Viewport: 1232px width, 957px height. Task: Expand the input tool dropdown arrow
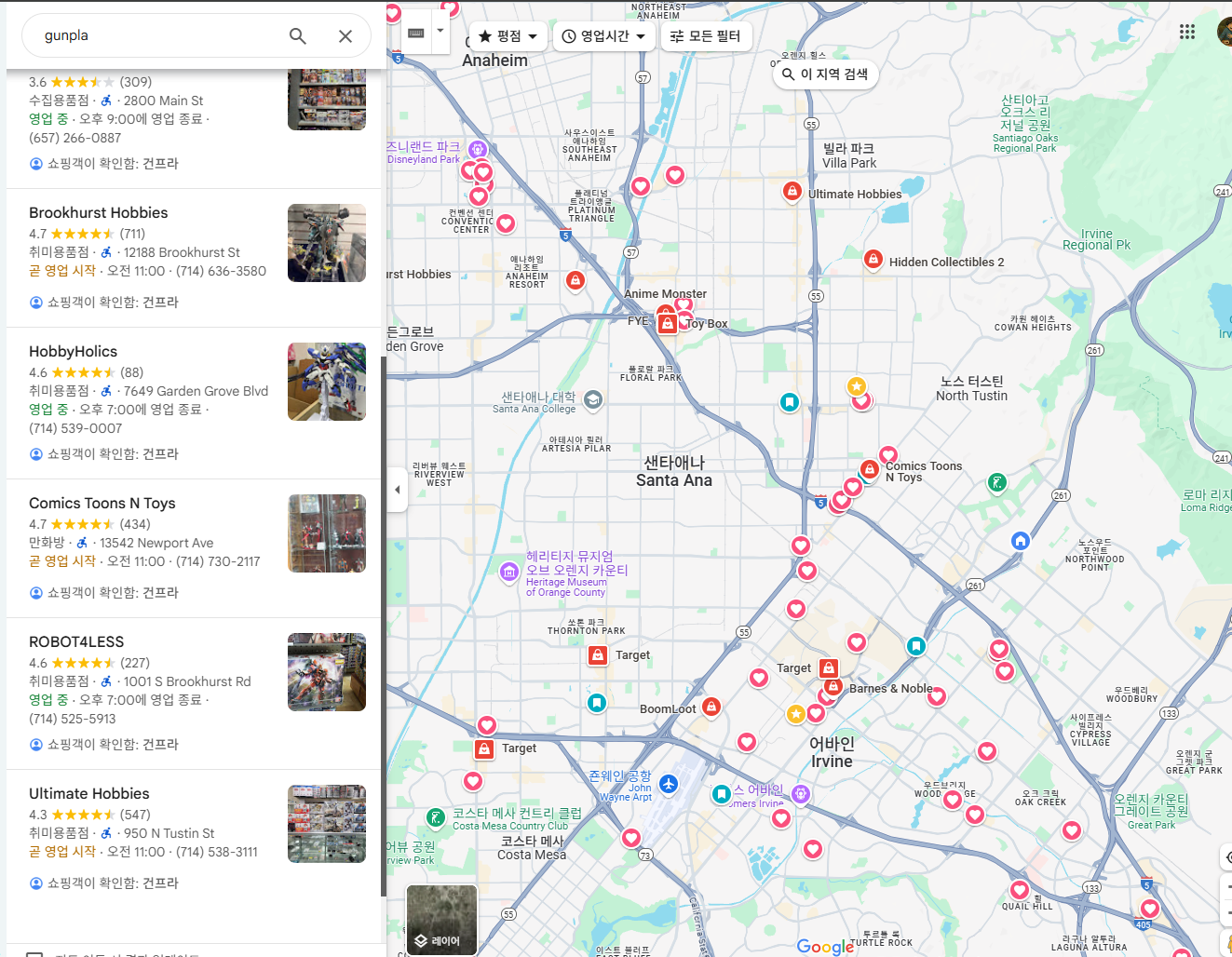click(x=440, y=31)
